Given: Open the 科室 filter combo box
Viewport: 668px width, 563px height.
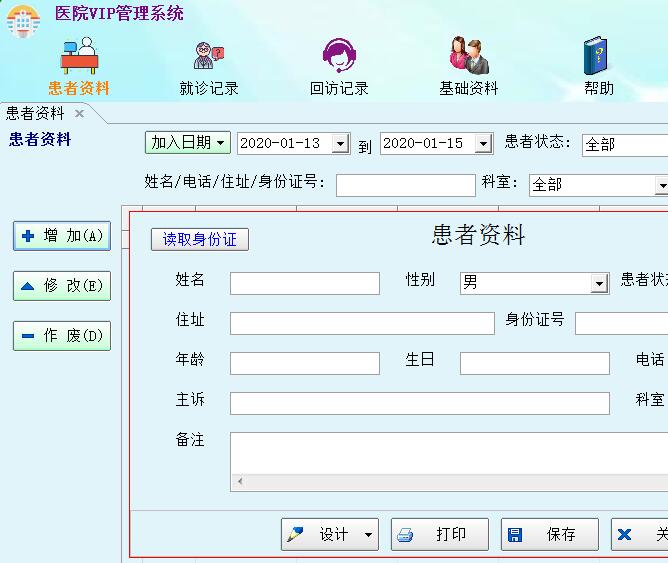Looking at the screenshot, I should tap(598, 185).
